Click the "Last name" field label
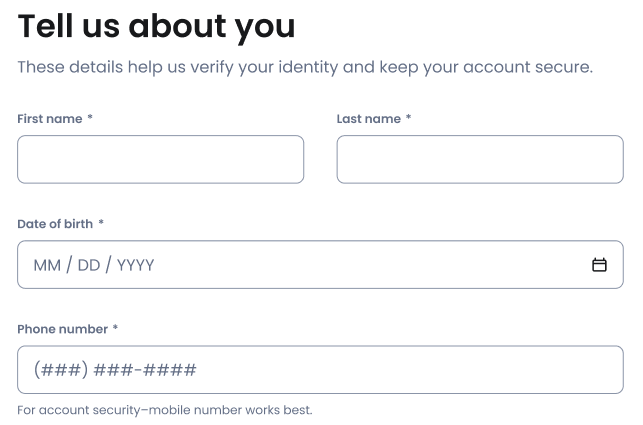The width and height of the screenshot is (643, 425). tap(368, 119)
